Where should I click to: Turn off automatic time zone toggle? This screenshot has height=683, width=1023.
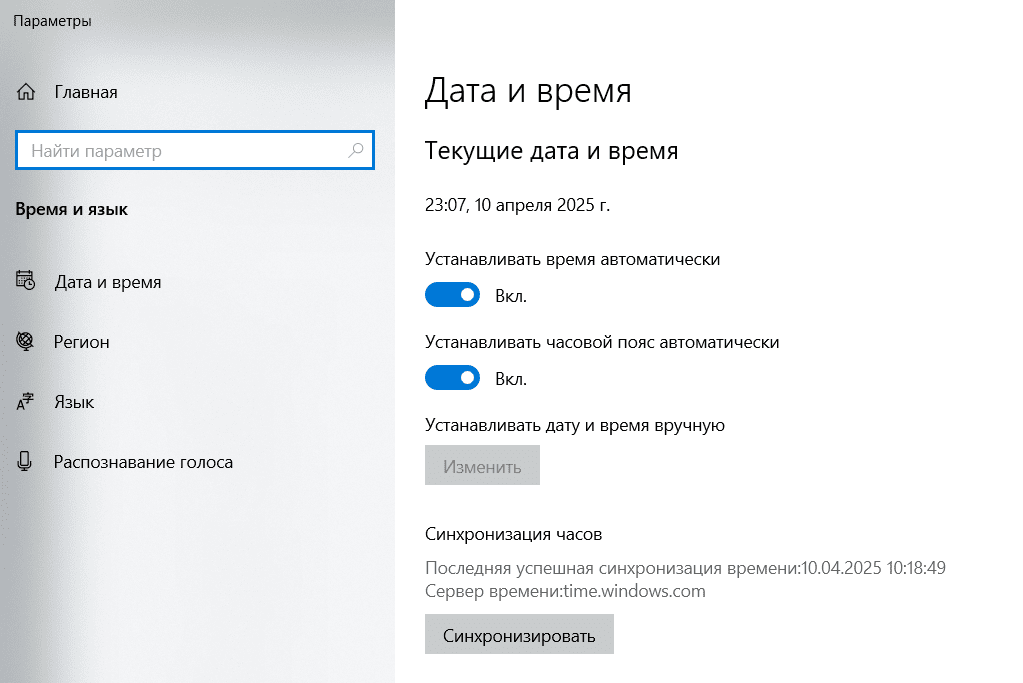(452, 377)
